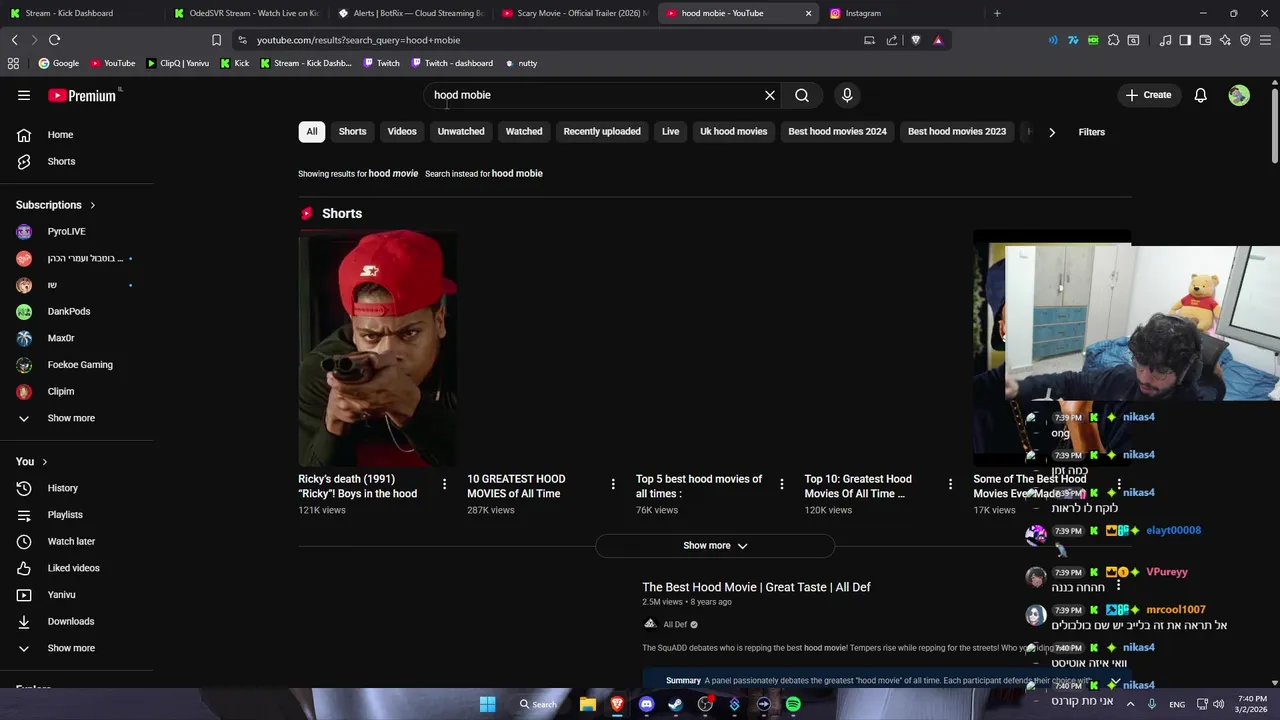Open the search Filters button
Viewport: 1280px width, 720px height.
coord(1091,132)
